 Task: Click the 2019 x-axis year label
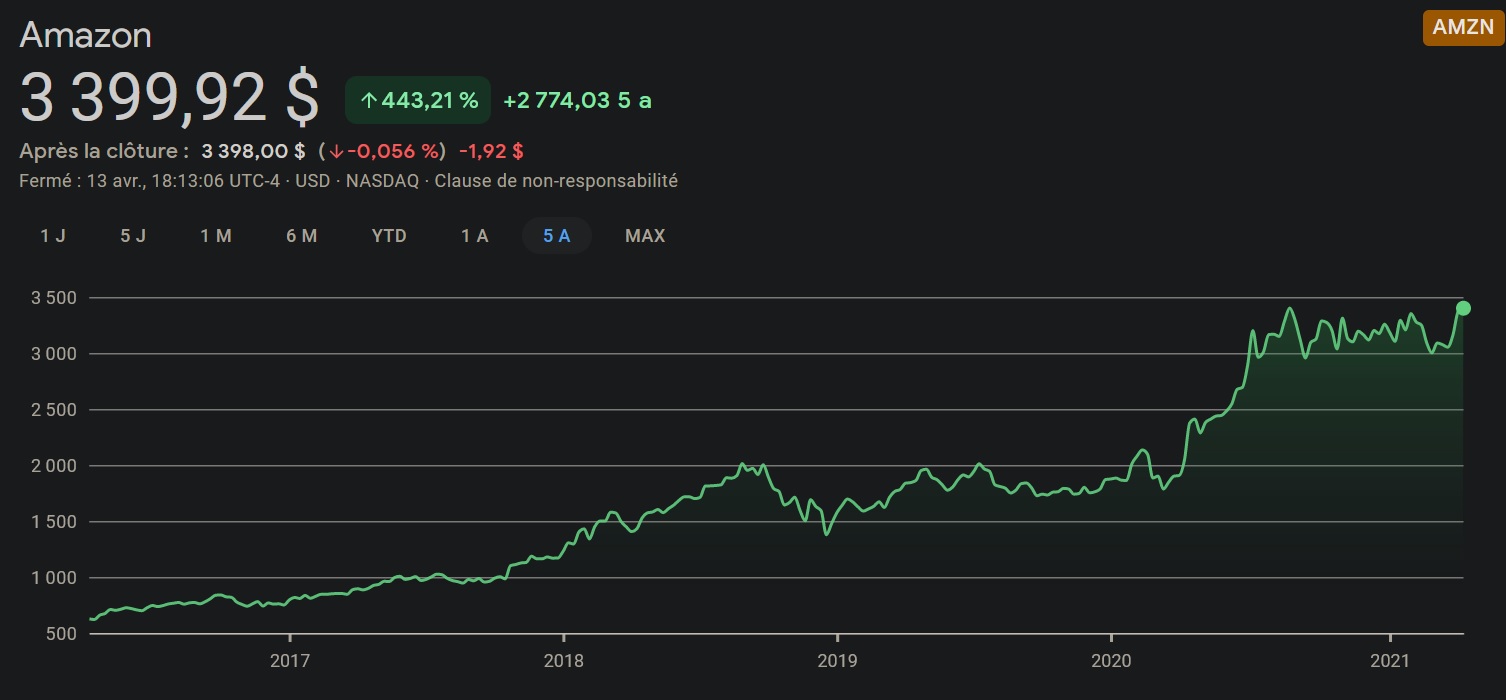(x=837, y=661)
